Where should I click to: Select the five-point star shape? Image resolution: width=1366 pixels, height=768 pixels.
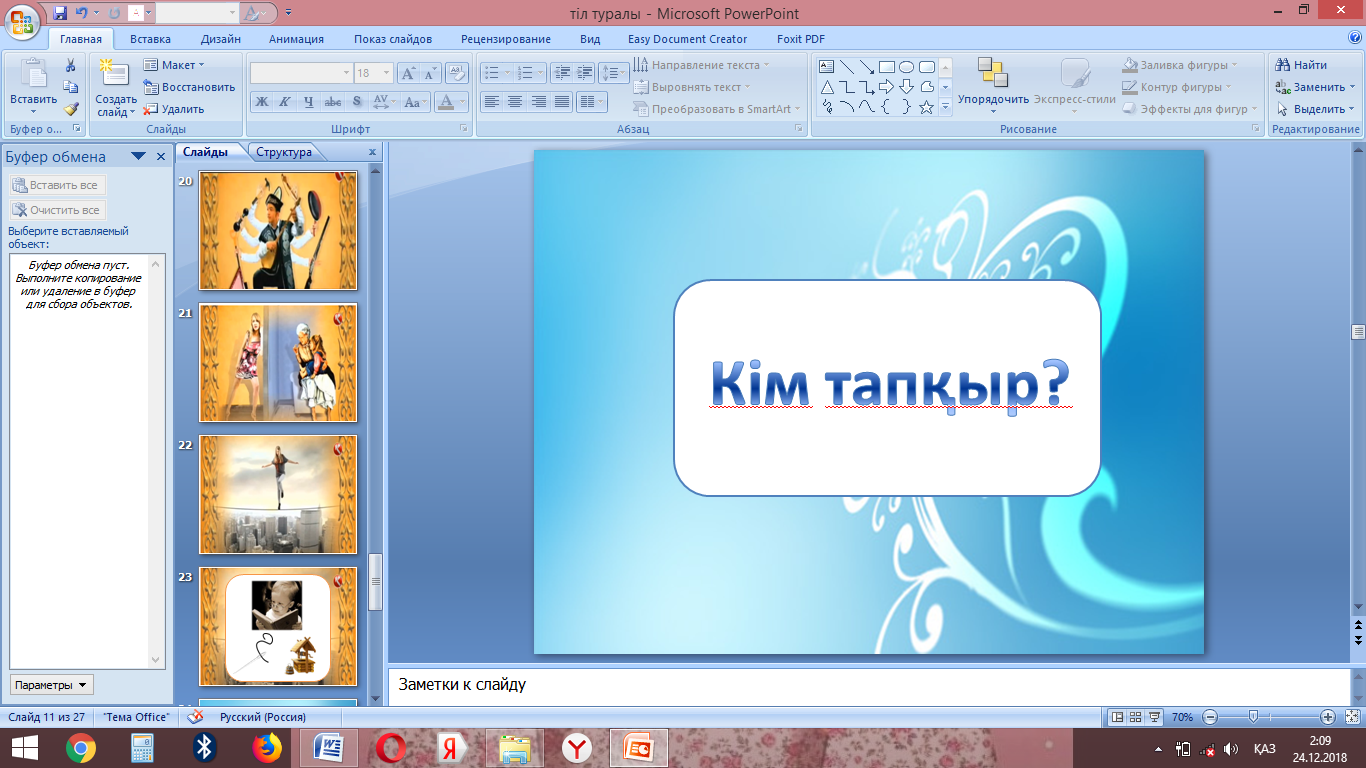[x=926, y=107]
